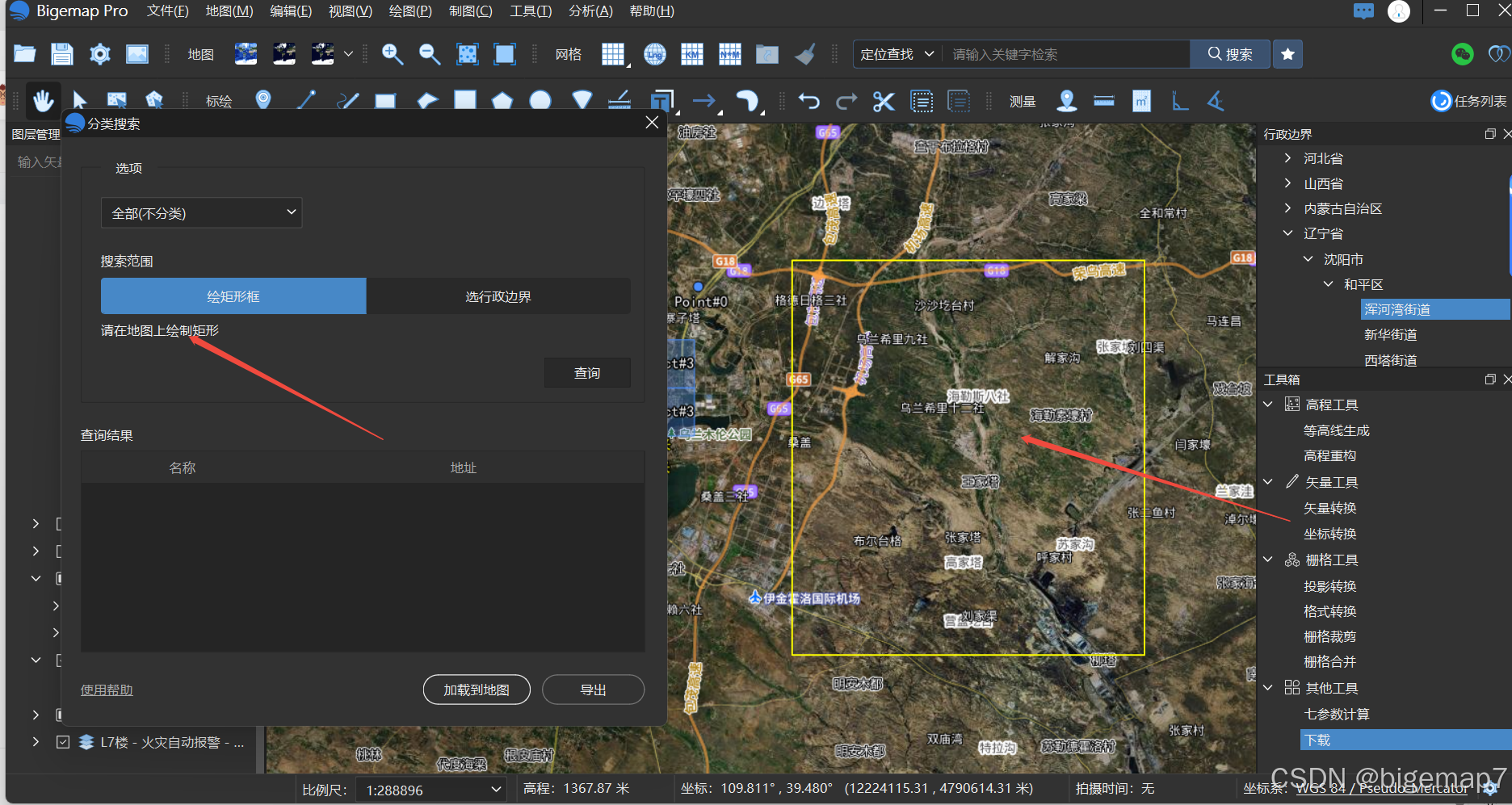Click the m² area measurement icon

tap(1141, 101)
